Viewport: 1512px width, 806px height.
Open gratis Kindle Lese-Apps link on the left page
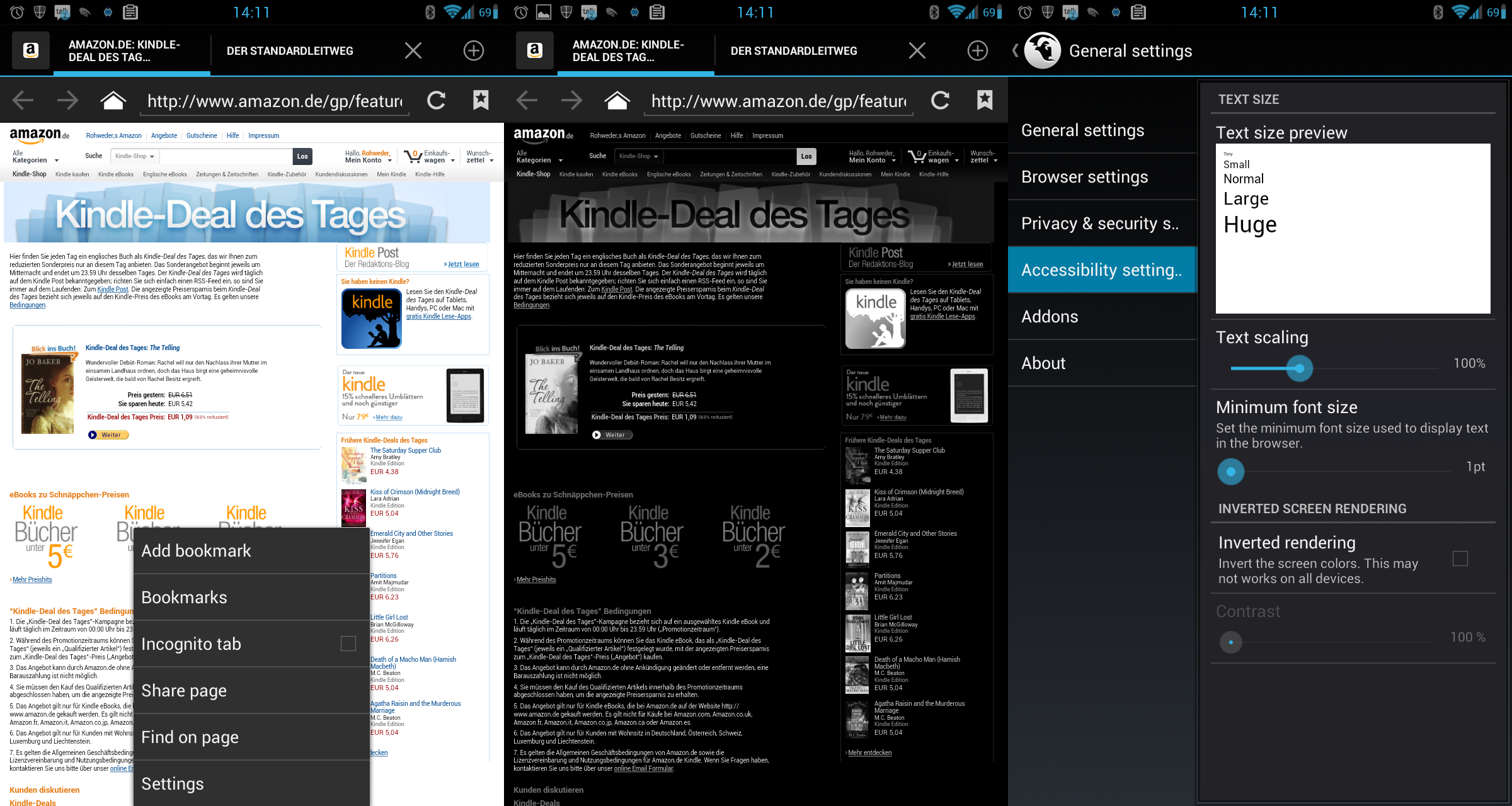(x=438, y=317)
